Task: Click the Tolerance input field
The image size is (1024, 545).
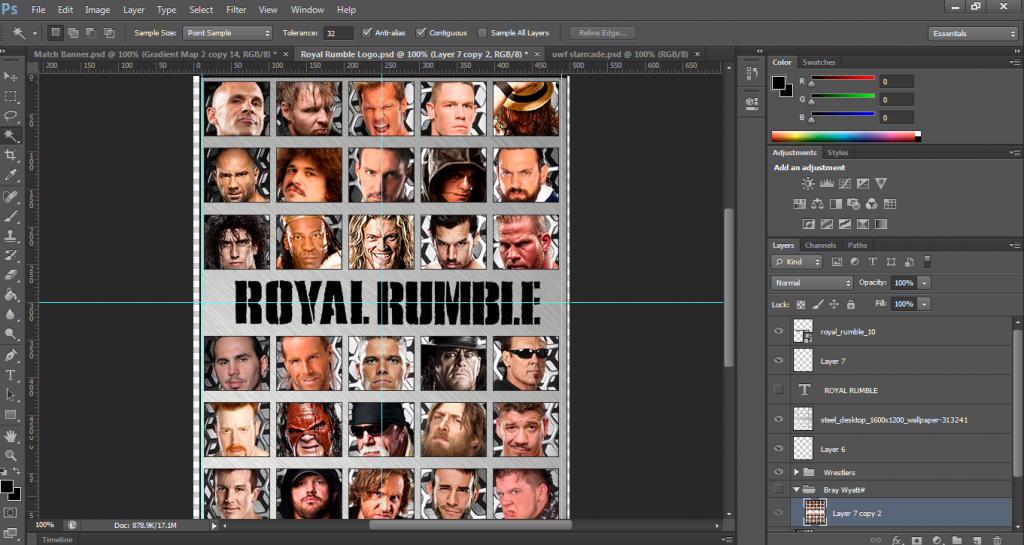Action: pos(338,33)
